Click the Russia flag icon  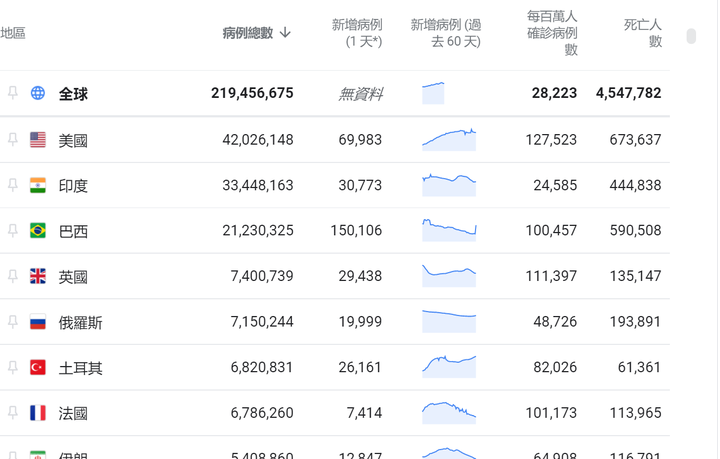click(x=38, y=322)
